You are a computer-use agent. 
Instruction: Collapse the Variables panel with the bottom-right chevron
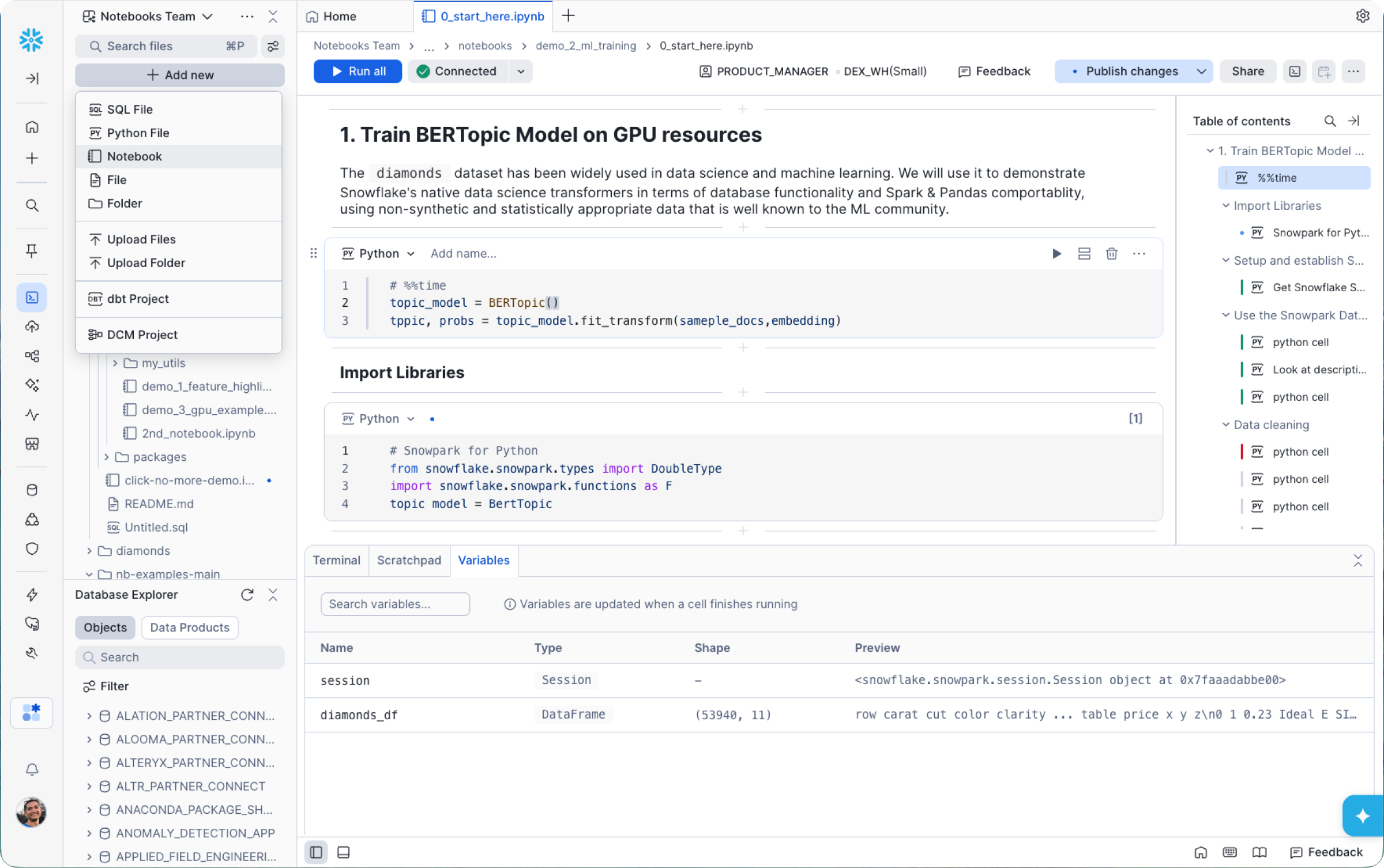[x=1359, y=561]
